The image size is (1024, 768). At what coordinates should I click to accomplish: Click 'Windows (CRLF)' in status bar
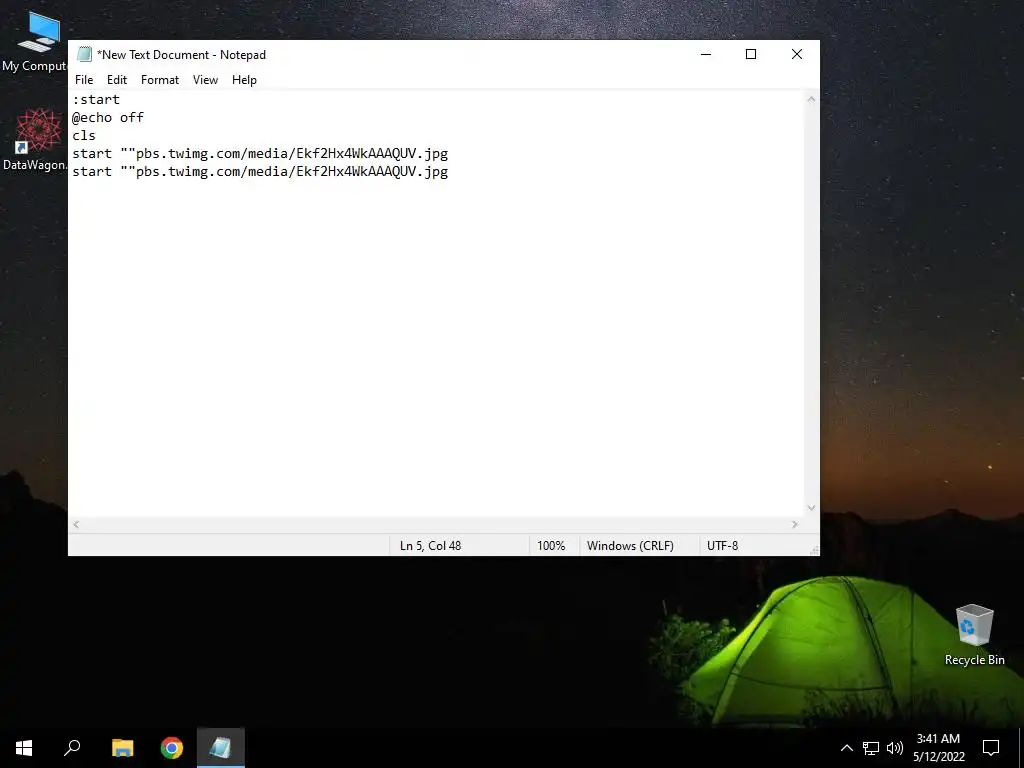pos(630,545)
